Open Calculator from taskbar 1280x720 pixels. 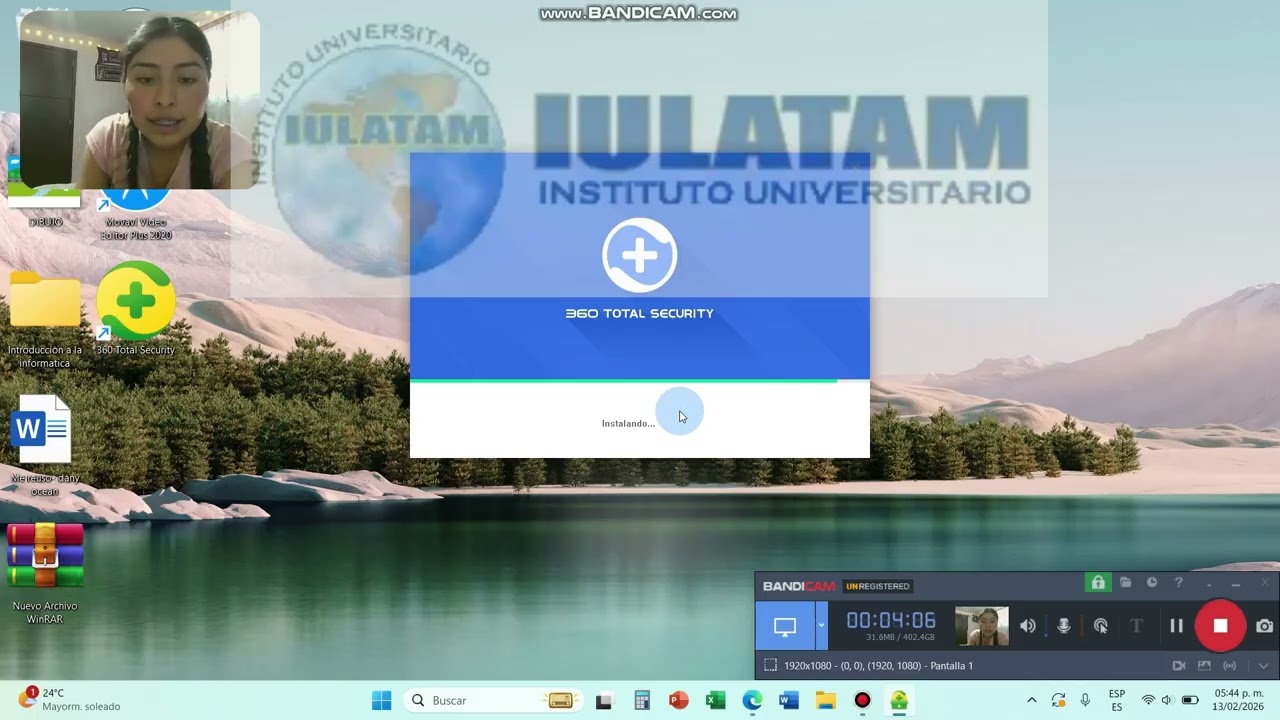[x=642, y=700]
